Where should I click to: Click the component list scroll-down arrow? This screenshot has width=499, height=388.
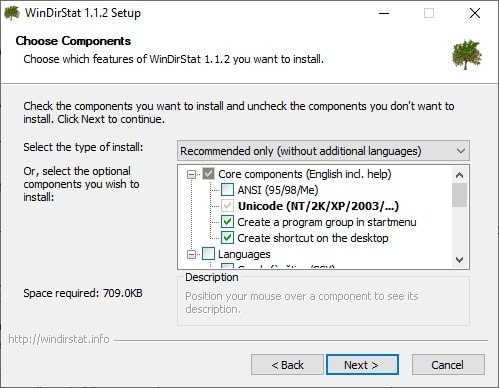[459, 260]
